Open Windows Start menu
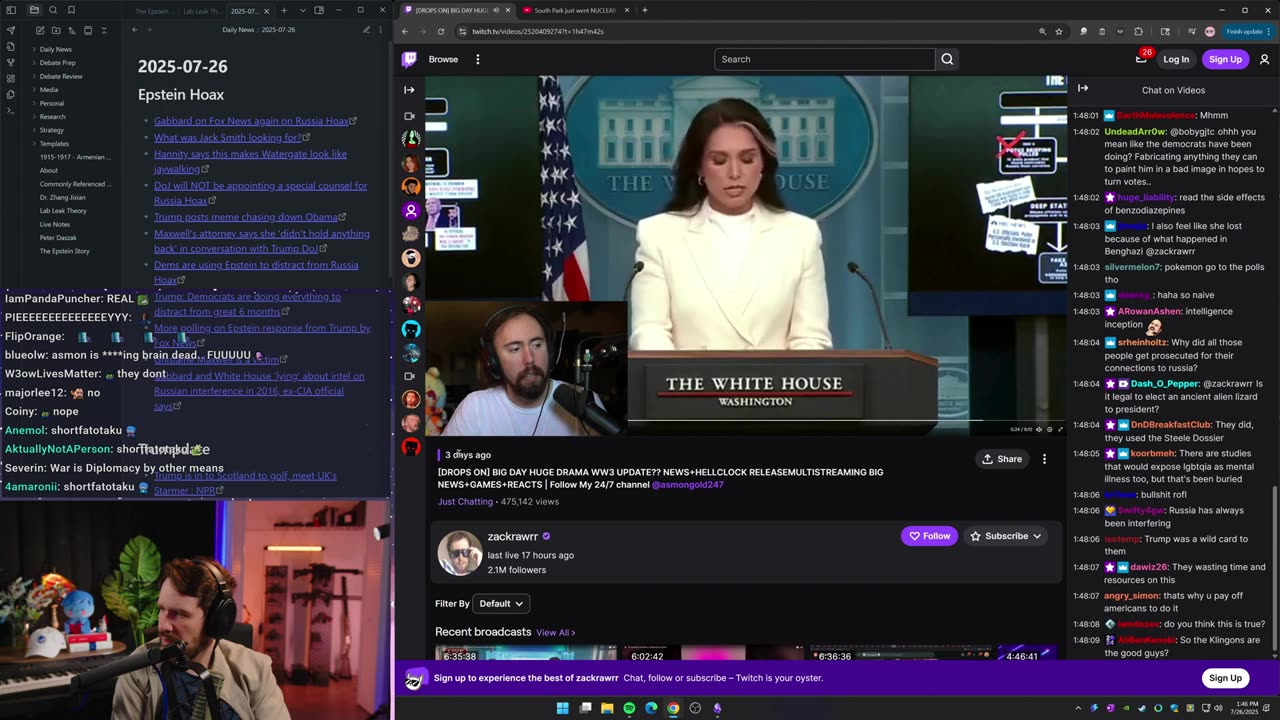This screenshot has height=720, width=1280. click(x=563, y=708)
